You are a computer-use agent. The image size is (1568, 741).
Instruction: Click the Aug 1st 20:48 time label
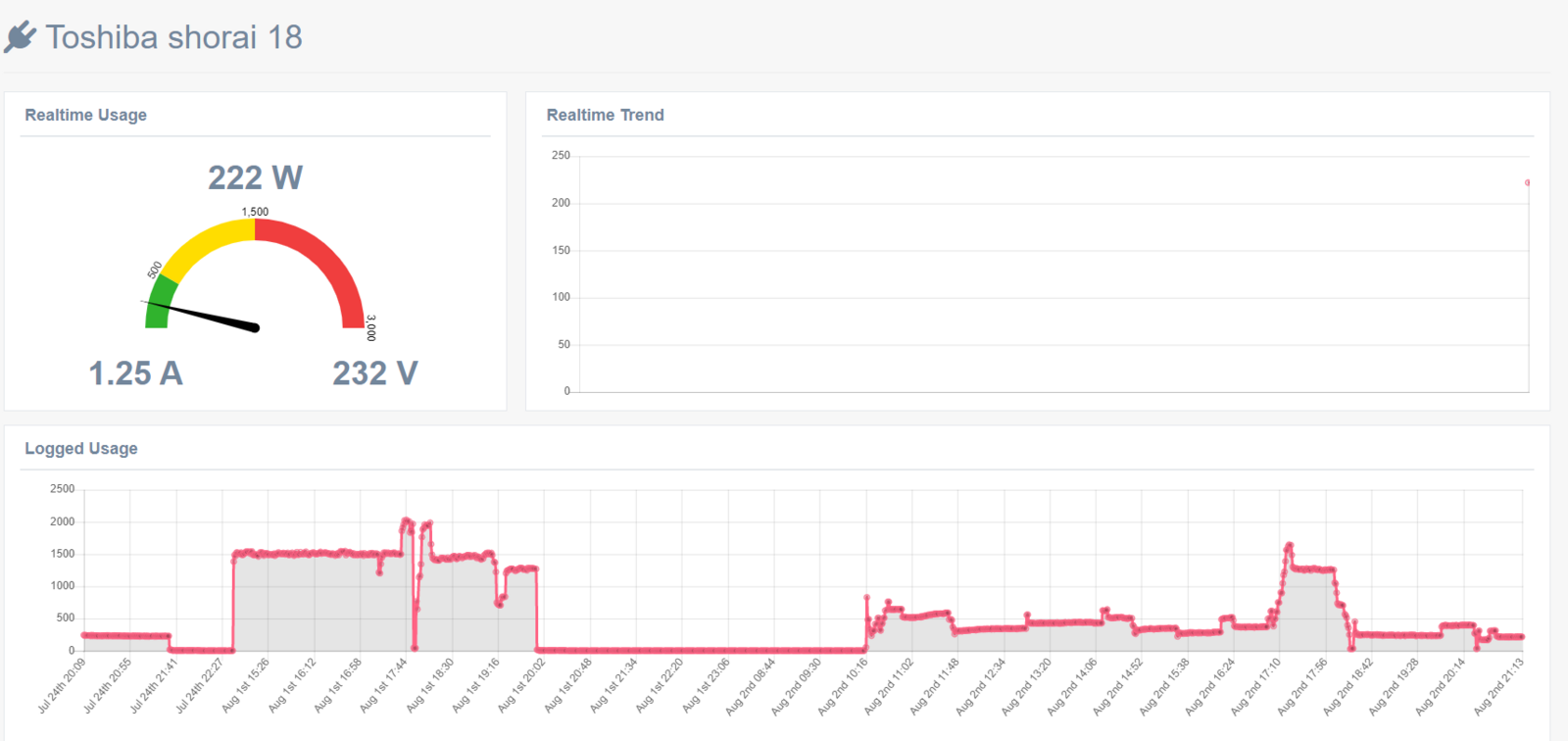568,685
